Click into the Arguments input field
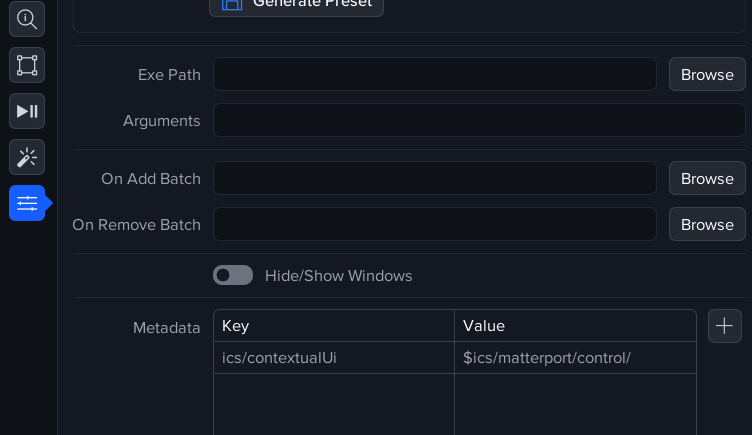 [x=479, y=121]
